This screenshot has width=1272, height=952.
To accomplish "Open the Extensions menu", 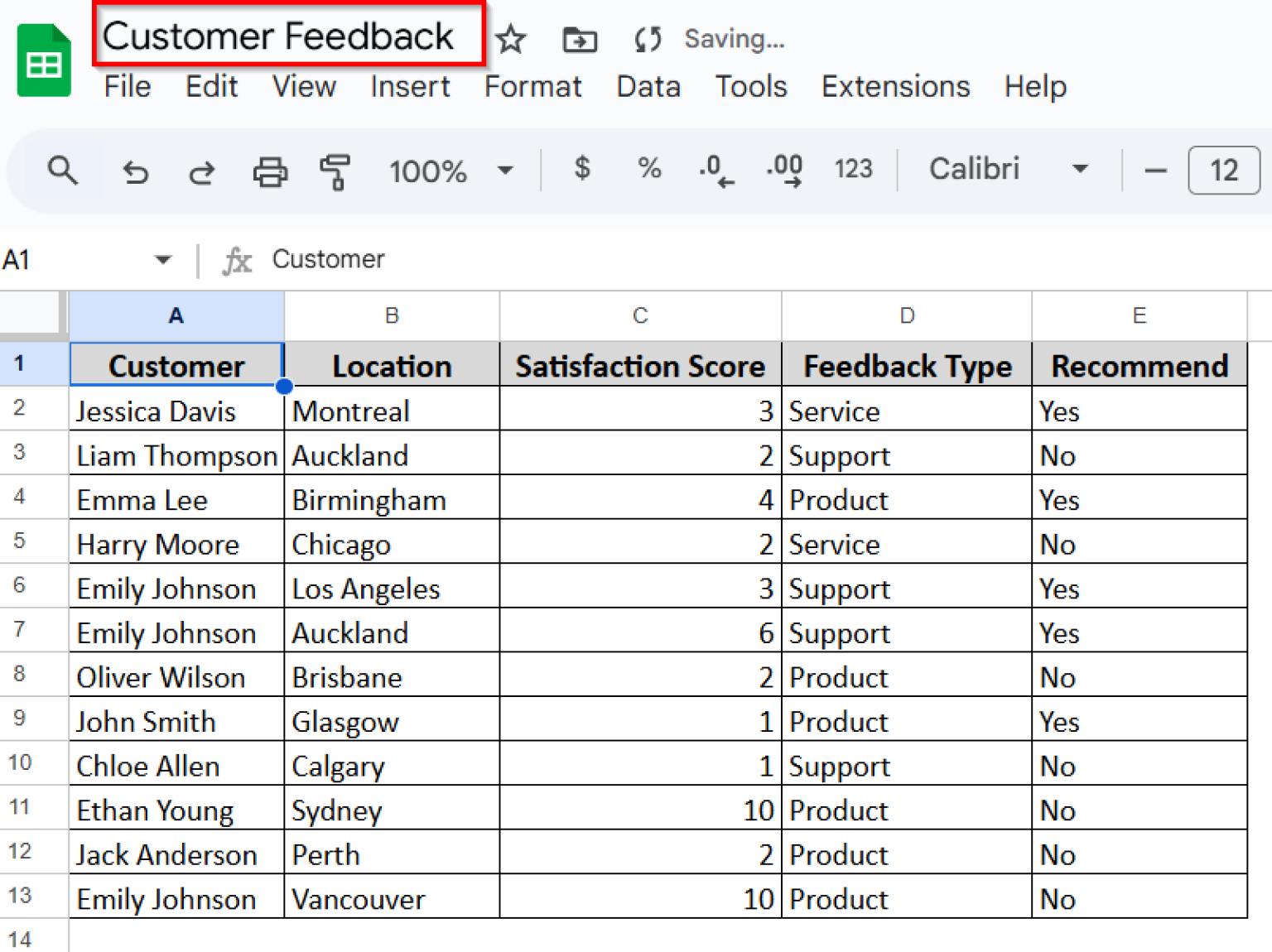I will point(895,86).
